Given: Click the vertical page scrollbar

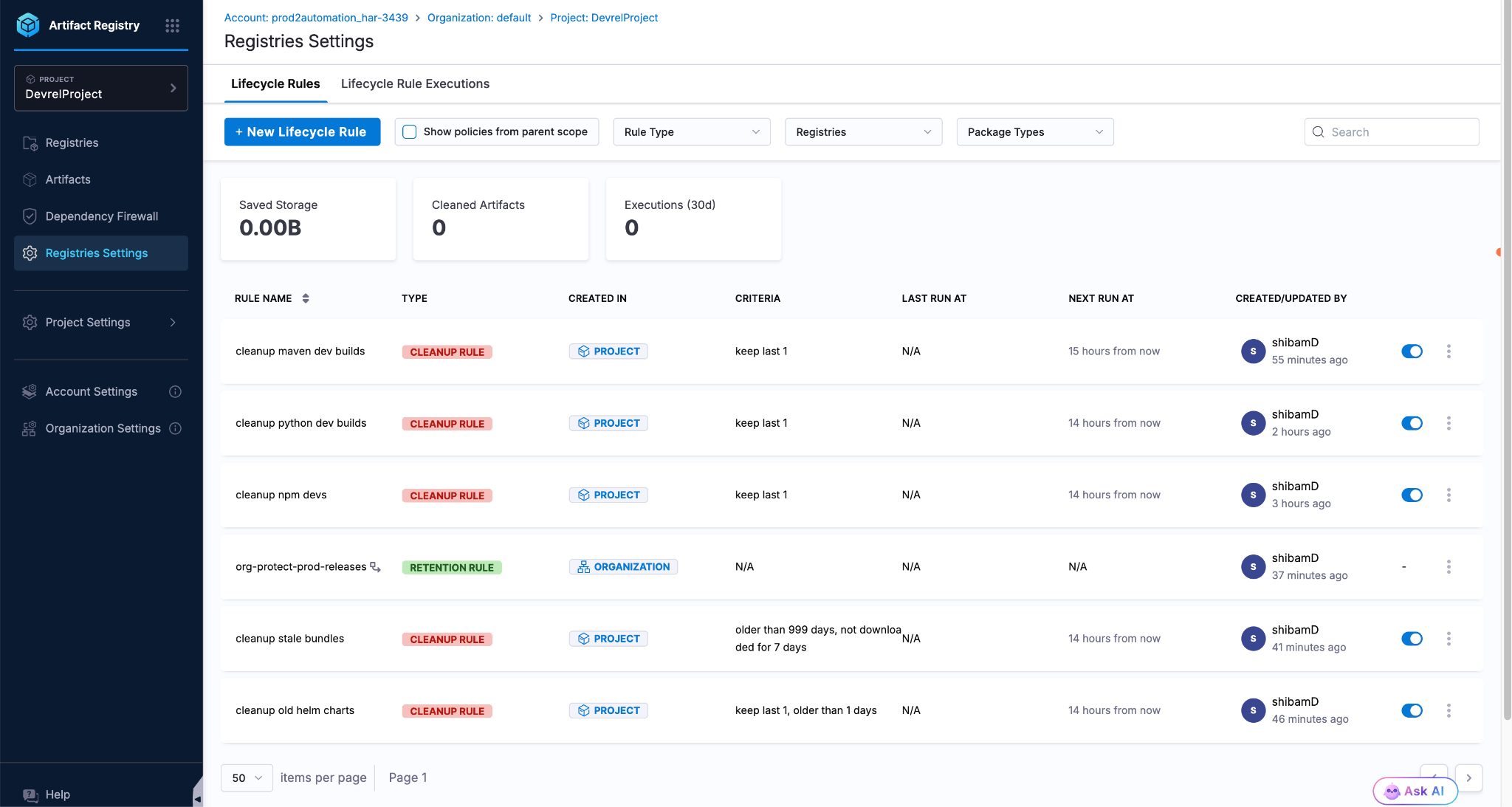Looking at the screenshot, I should pos(1507,360).
